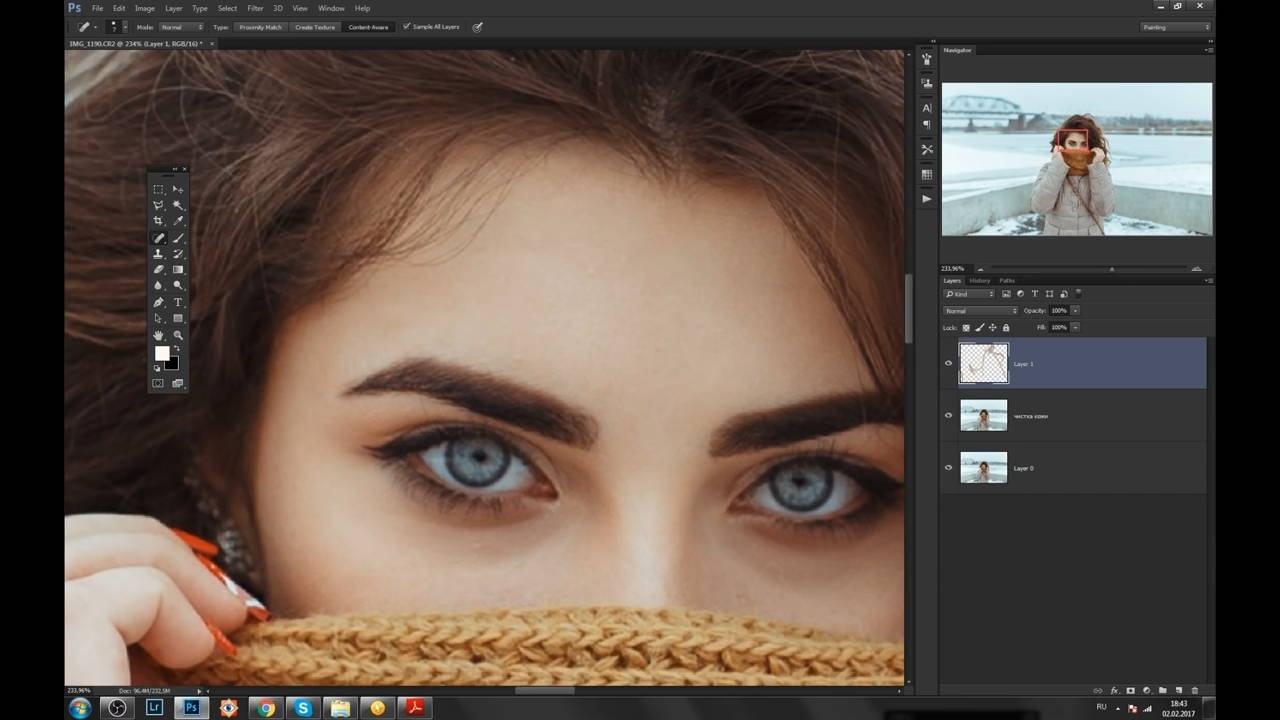This screenshot has height=720, width=1280.
Task: Toggle lock transparent pixels
Action: coord(966,327)
